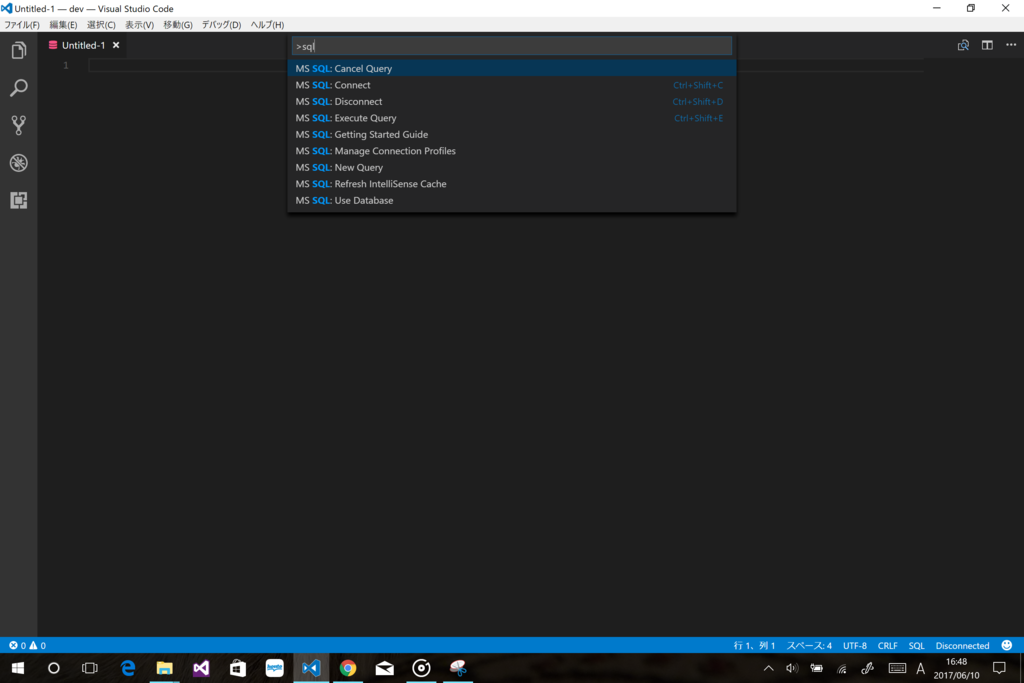The image size is (1024, 683).
Task: Click line 1 in the editor
Action: pyautogui.click(x=505, y=65)
